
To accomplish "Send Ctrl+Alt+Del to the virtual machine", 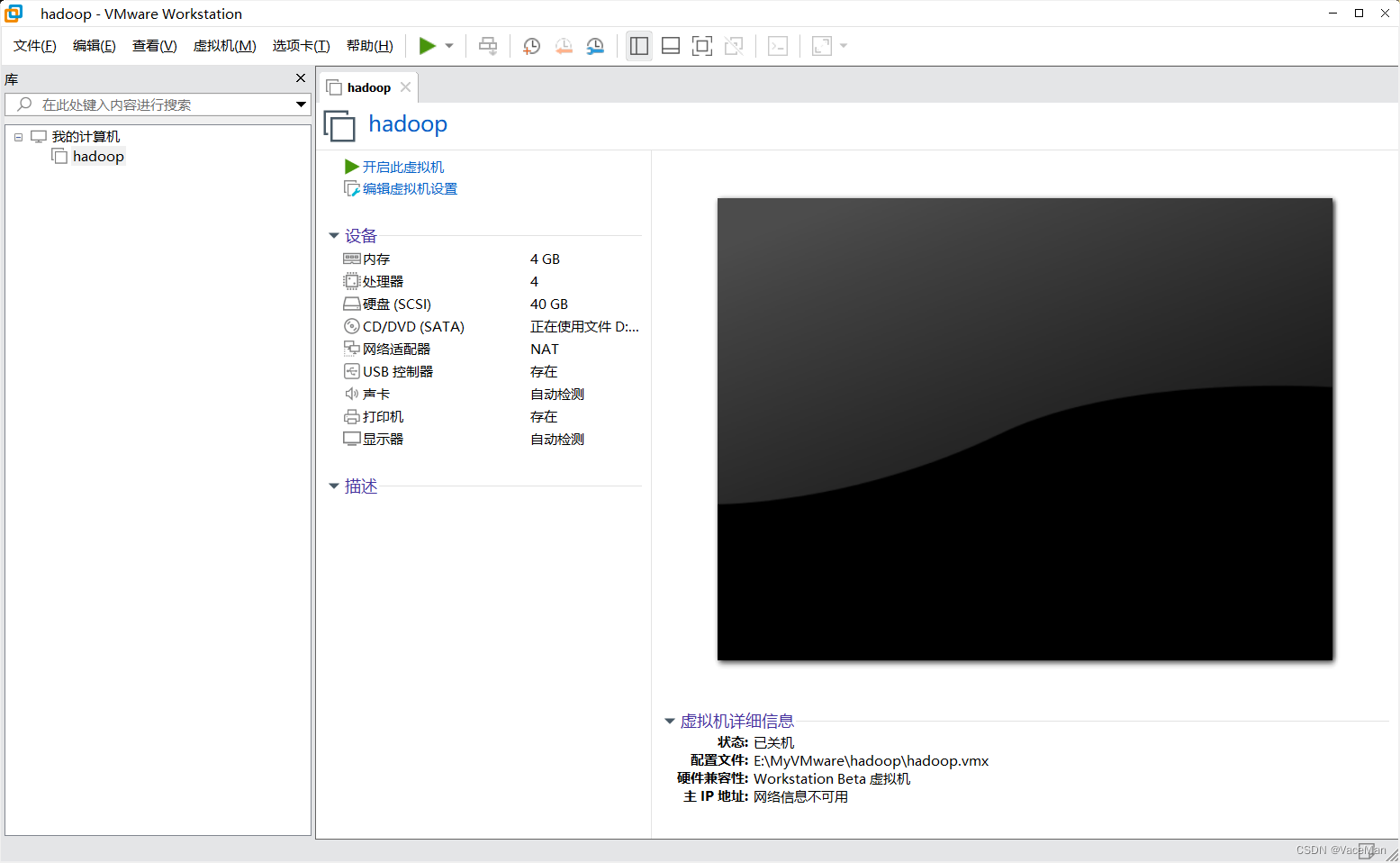I will 487,45.
